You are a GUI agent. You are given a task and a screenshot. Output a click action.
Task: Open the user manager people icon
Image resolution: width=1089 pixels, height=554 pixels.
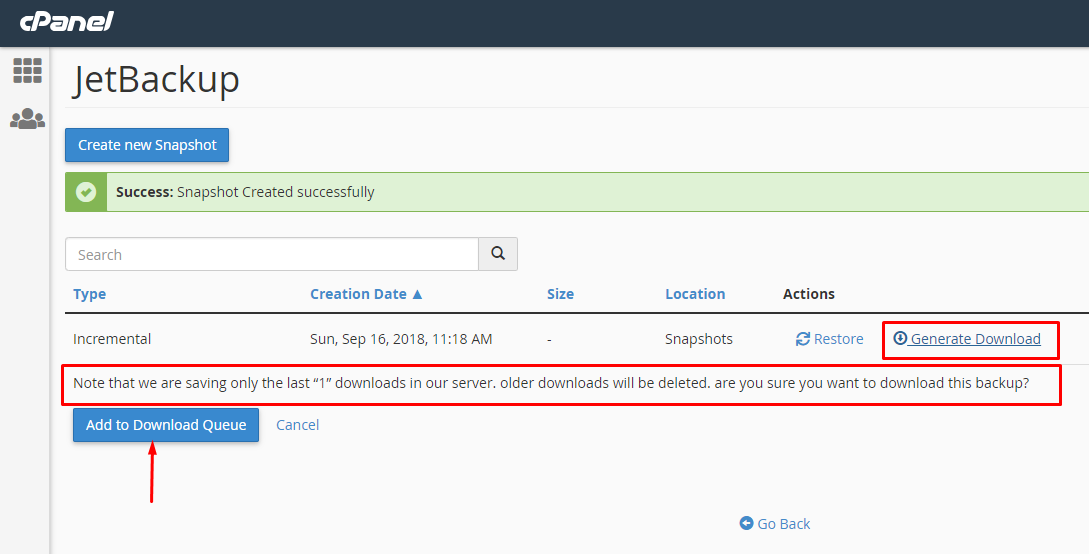[x=28, y=119]
